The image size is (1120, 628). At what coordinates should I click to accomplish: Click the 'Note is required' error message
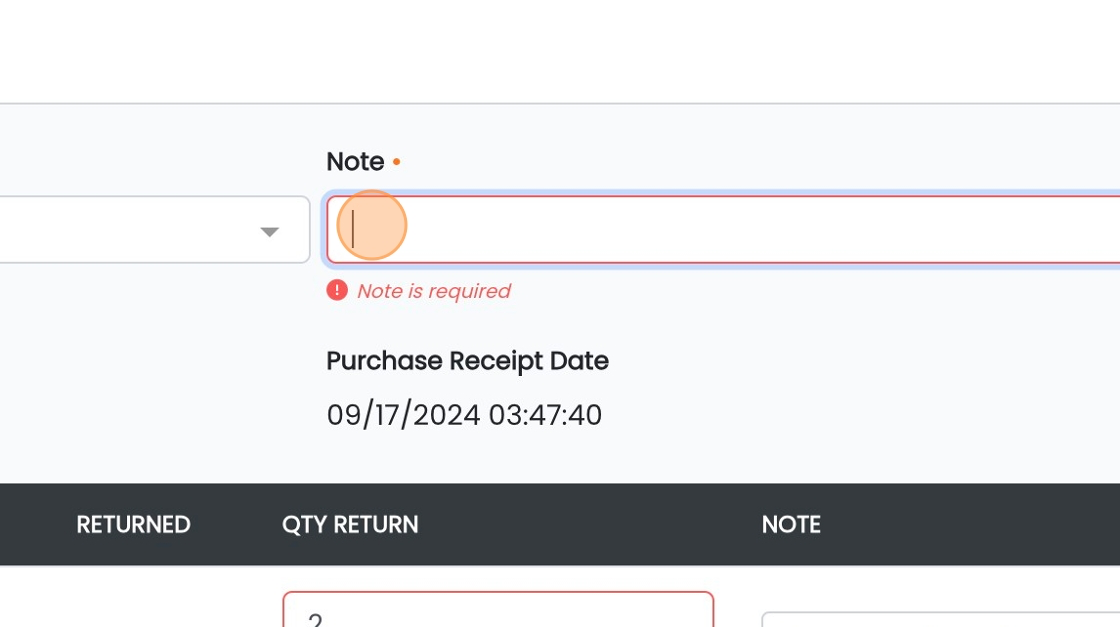click(434, 291)
